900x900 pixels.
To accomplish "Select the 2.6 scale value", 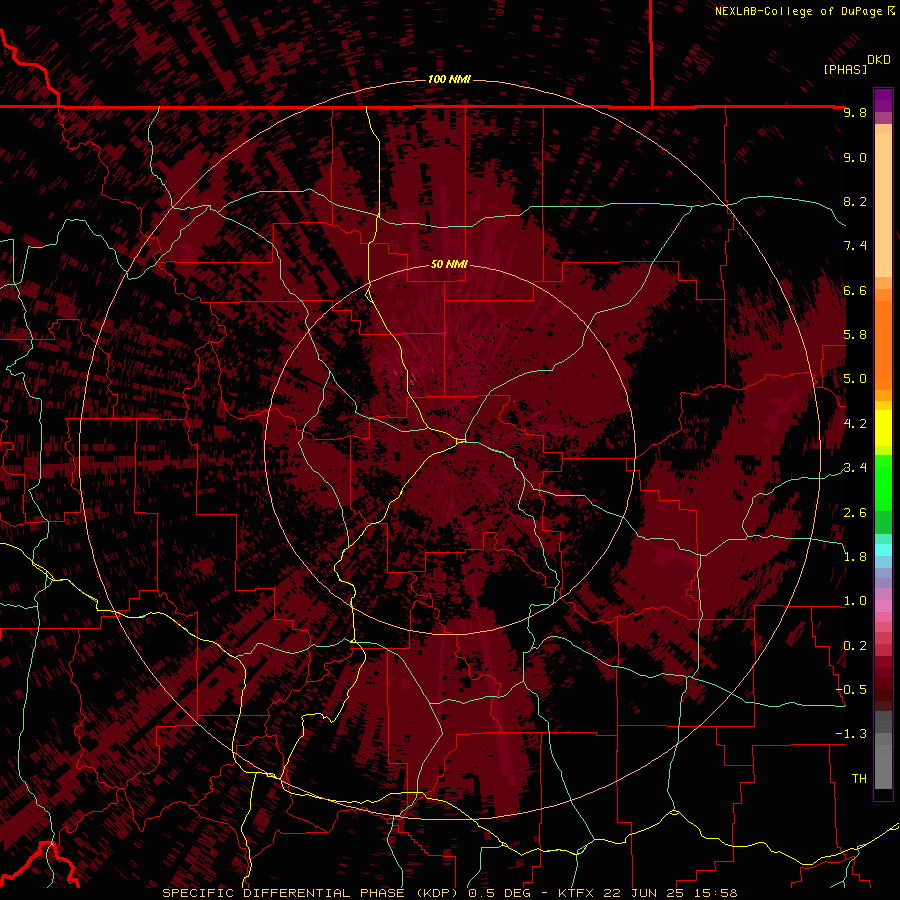I will click(x=855, y=513).
